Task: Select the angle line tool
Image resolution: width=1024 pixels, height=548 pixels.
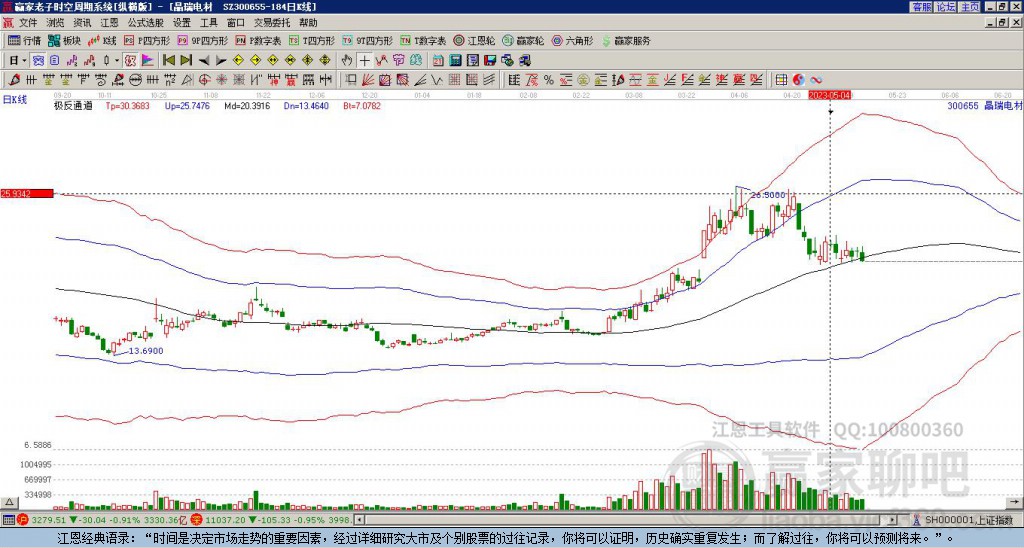Action: click(x=421, y=80)
